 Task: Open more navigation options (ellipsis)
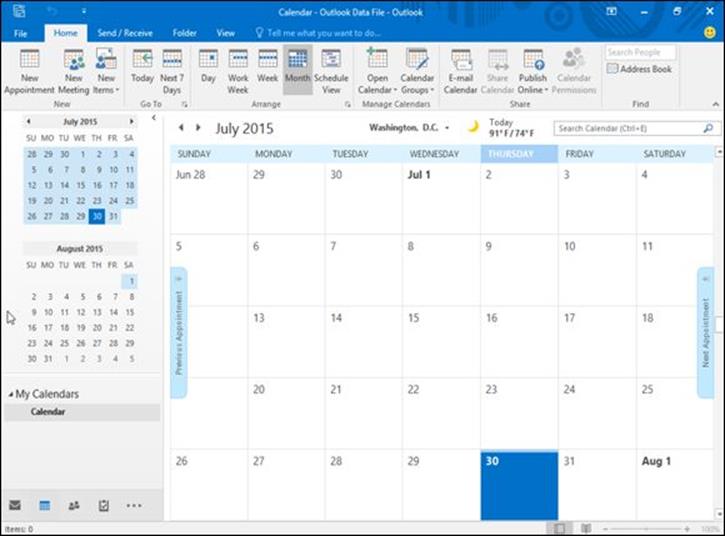point(134,505)
